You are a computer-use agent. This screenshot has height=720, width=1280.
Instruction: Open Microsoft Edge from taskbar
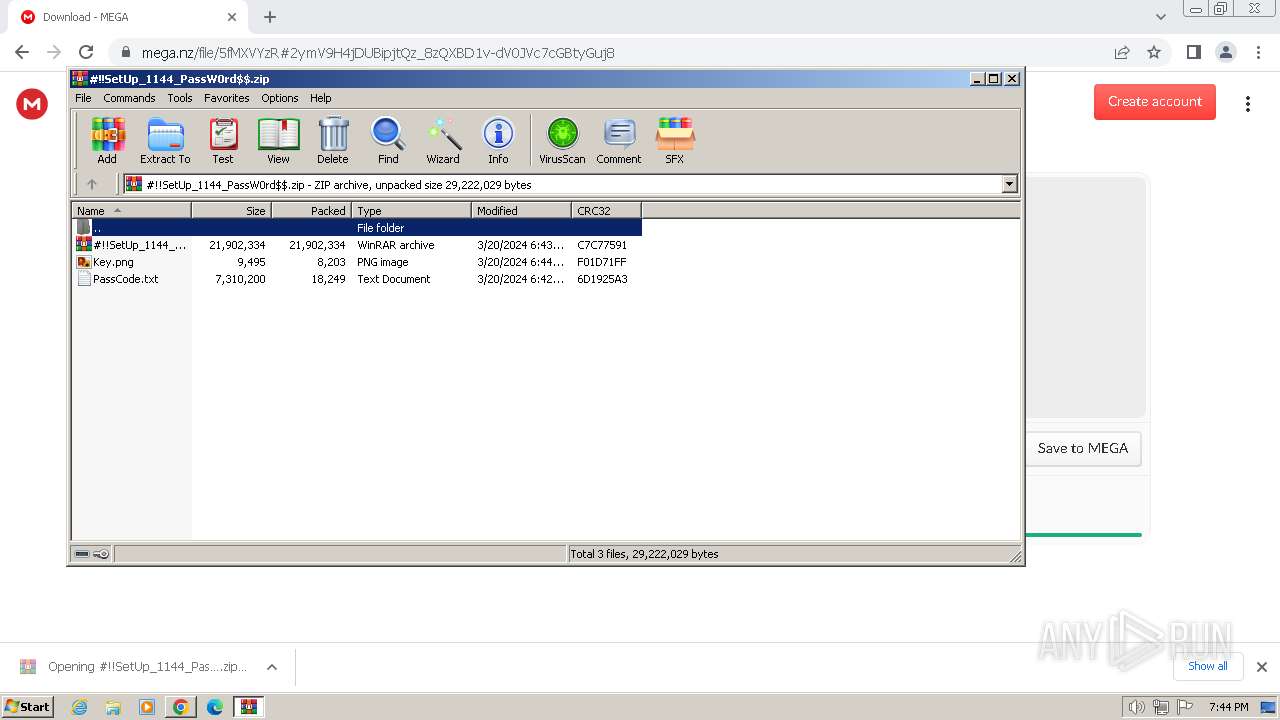pyautogui.click(x=215, y=707)
